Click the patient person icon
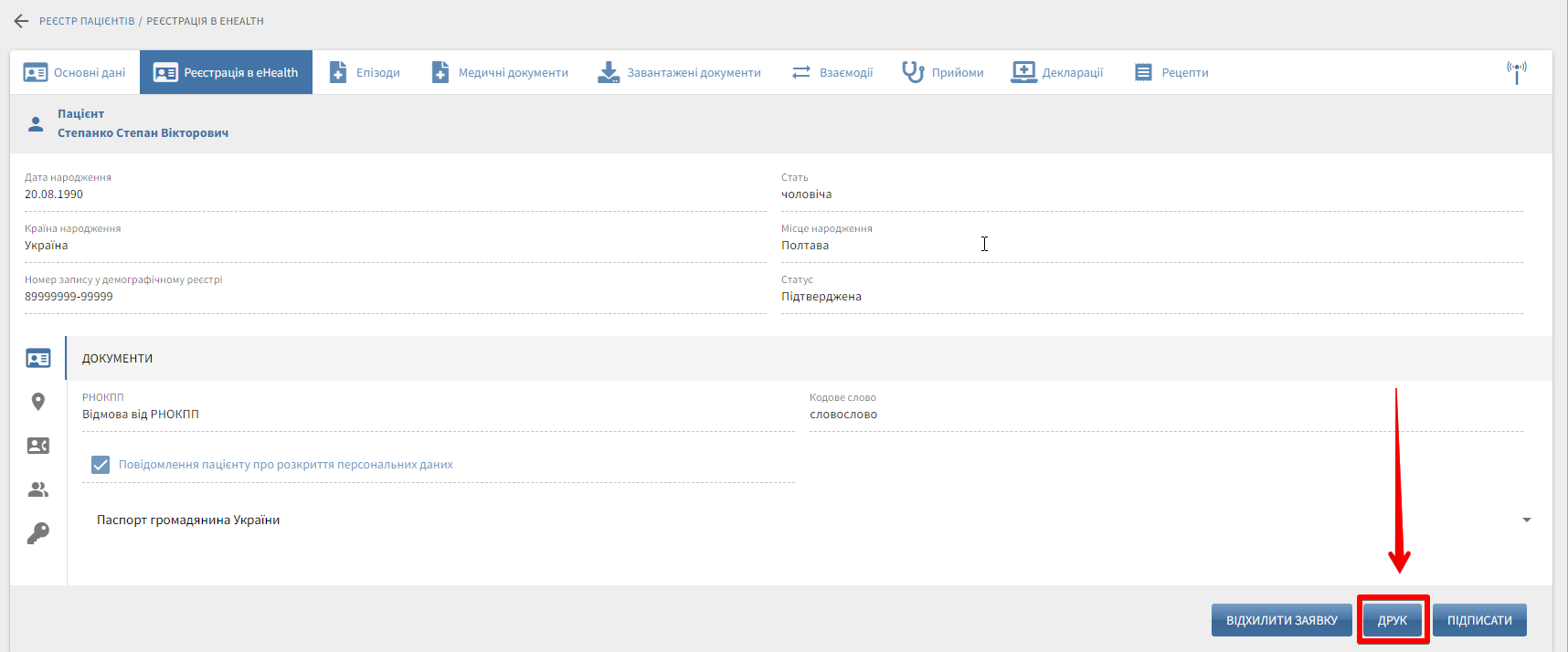The image size is (1568, 652). (x=36, y=124)
